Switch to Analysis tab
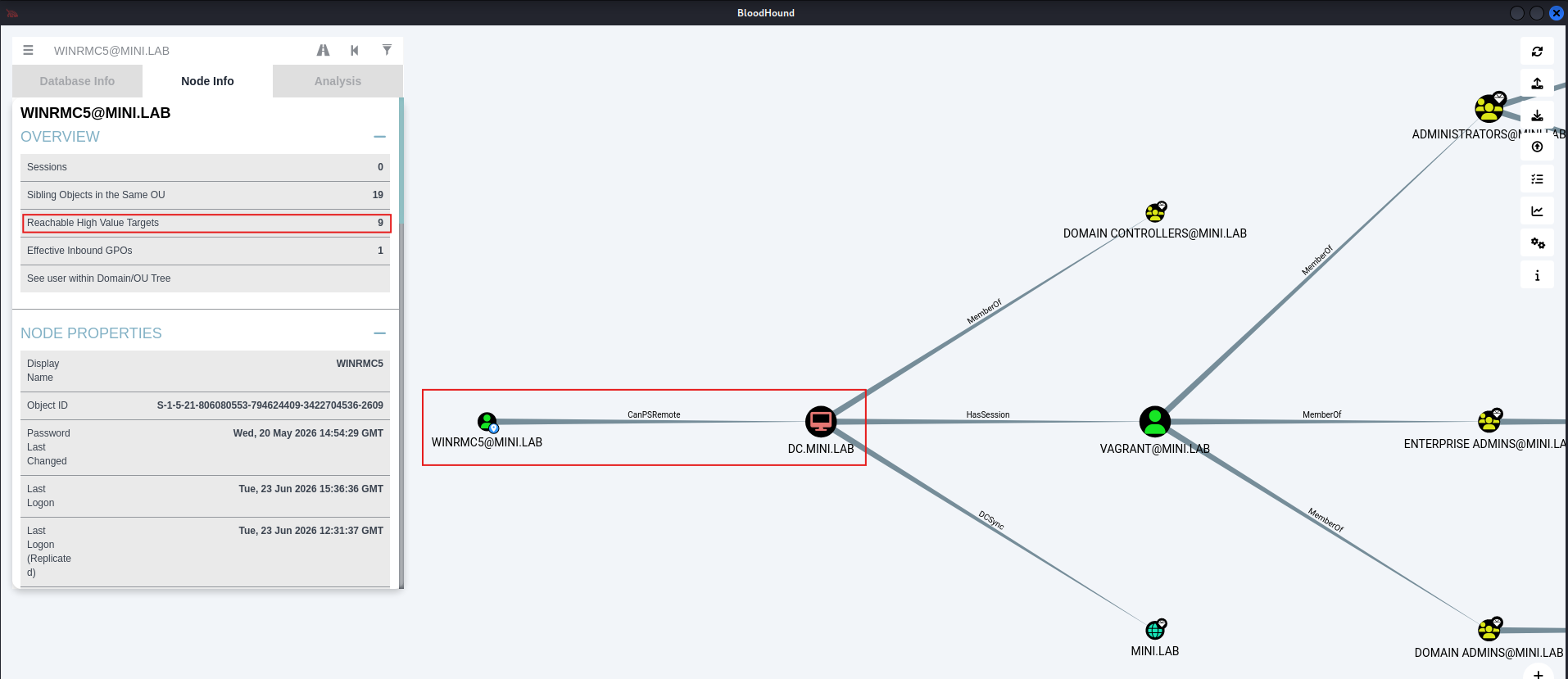1568x679 pixels. pos(338,81)
